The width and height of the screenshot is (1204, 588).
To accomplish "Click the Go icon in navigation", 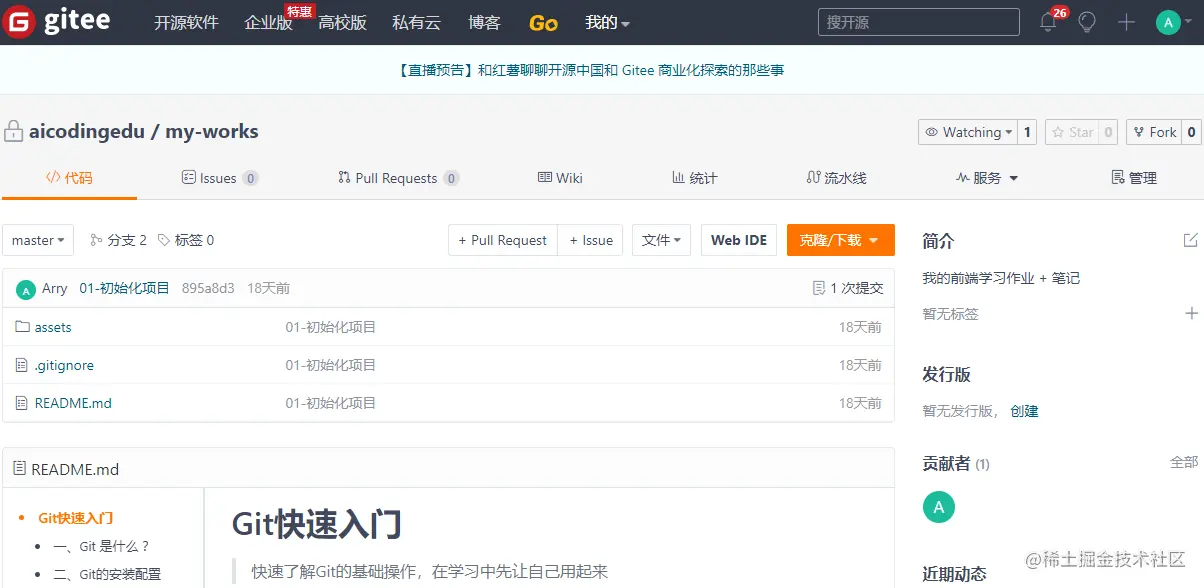I will click(x=543, y=23).
